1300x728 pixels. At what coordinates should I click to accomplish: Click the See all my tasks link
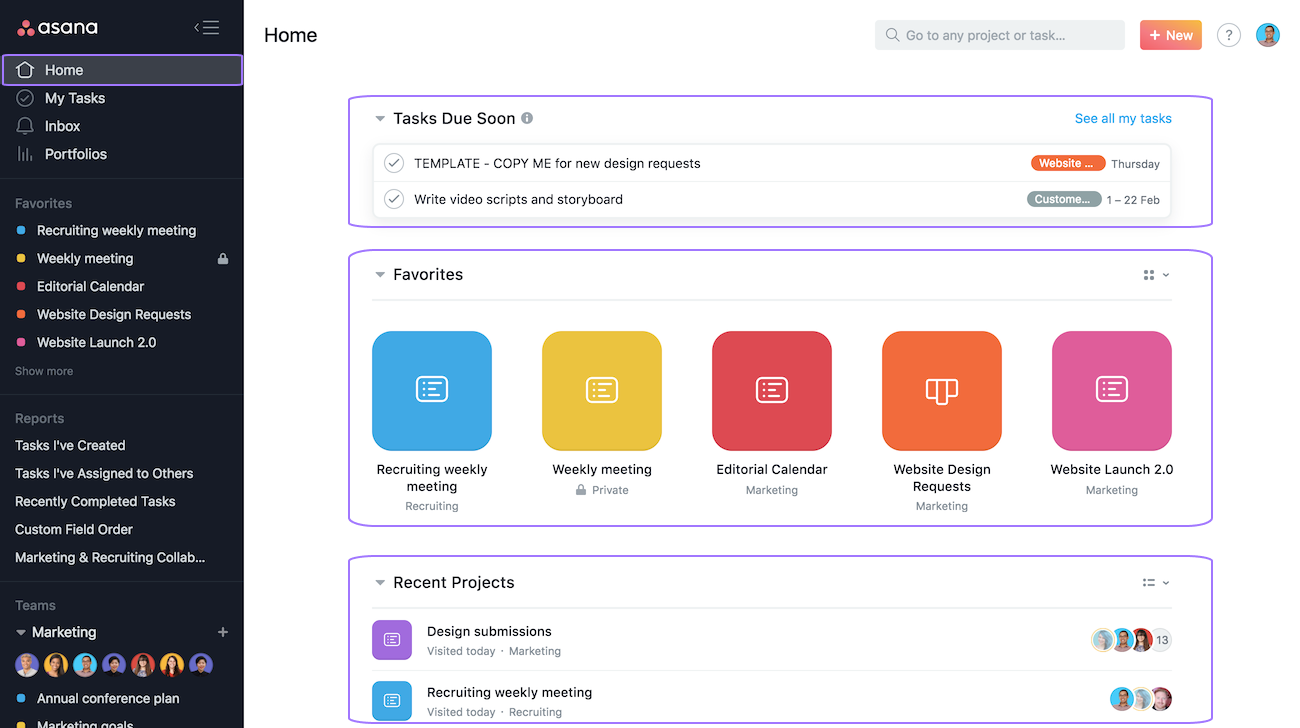(x=1122, y=118)
